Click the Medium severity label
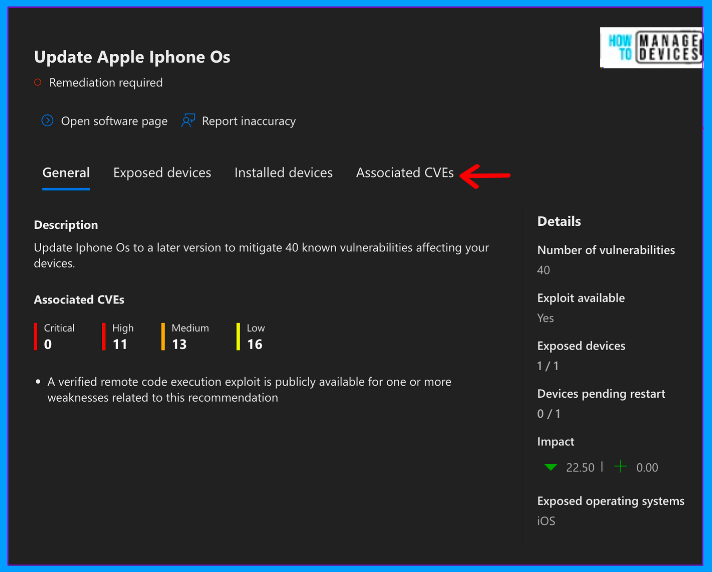712x572 pixels. pyautogui.click(x=190, y=328)
